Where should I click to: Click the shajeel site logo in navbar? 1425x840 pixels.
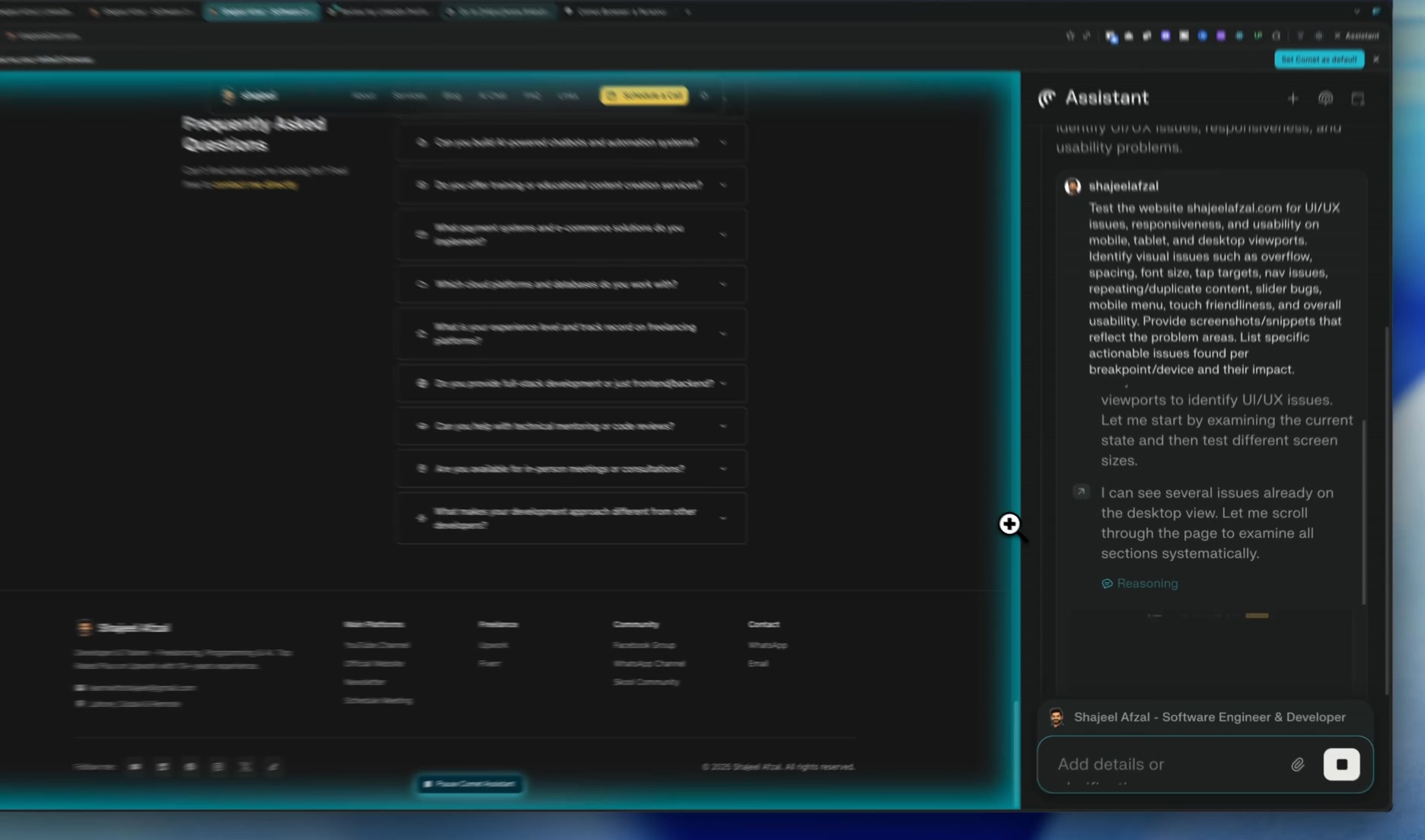click(250, 95)
